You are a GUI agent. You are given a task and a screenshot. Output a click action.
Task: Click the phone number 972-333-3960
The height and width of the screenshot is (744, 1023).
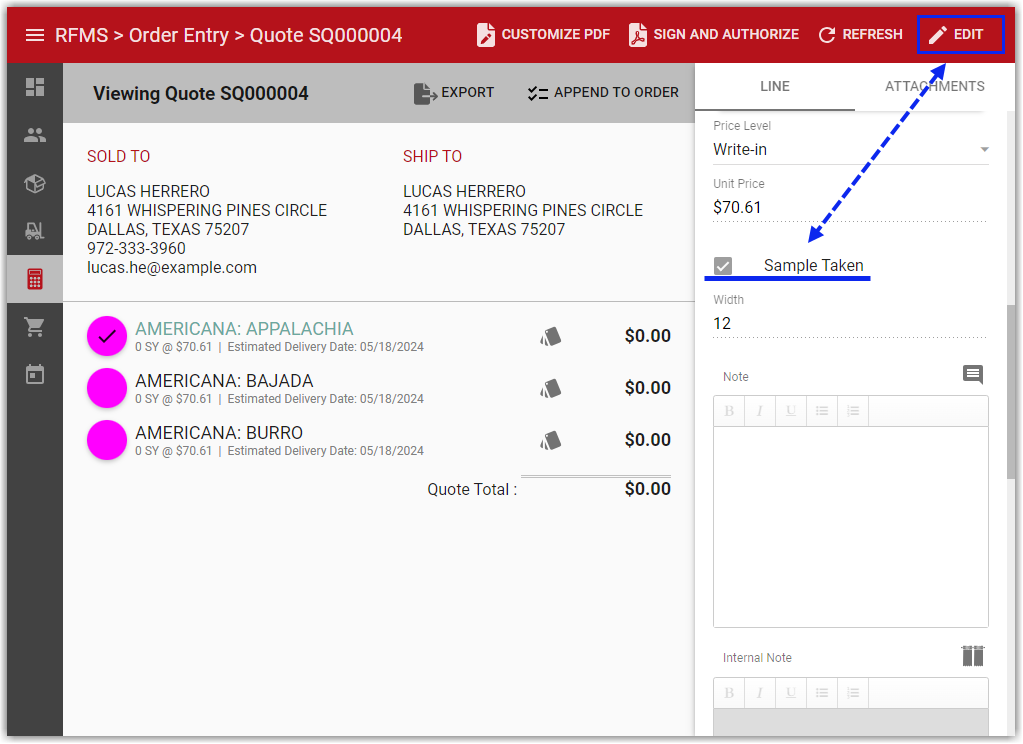click(x=136, y=249)
